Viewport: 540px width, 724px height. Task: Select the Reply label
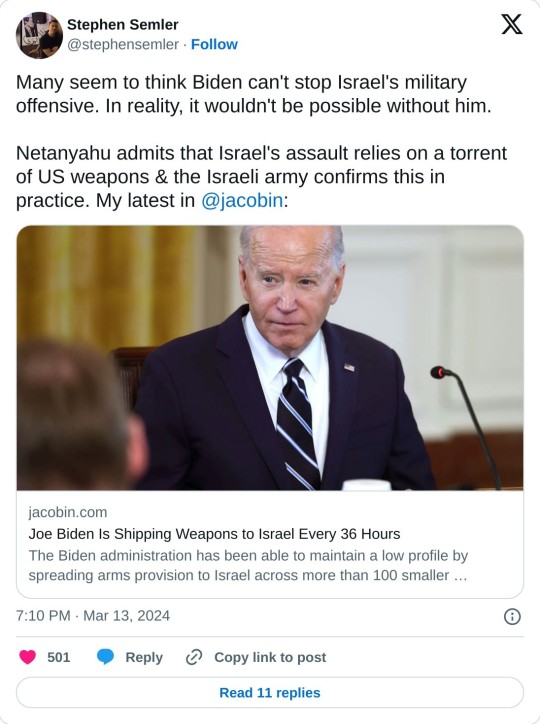coord(144,657)
